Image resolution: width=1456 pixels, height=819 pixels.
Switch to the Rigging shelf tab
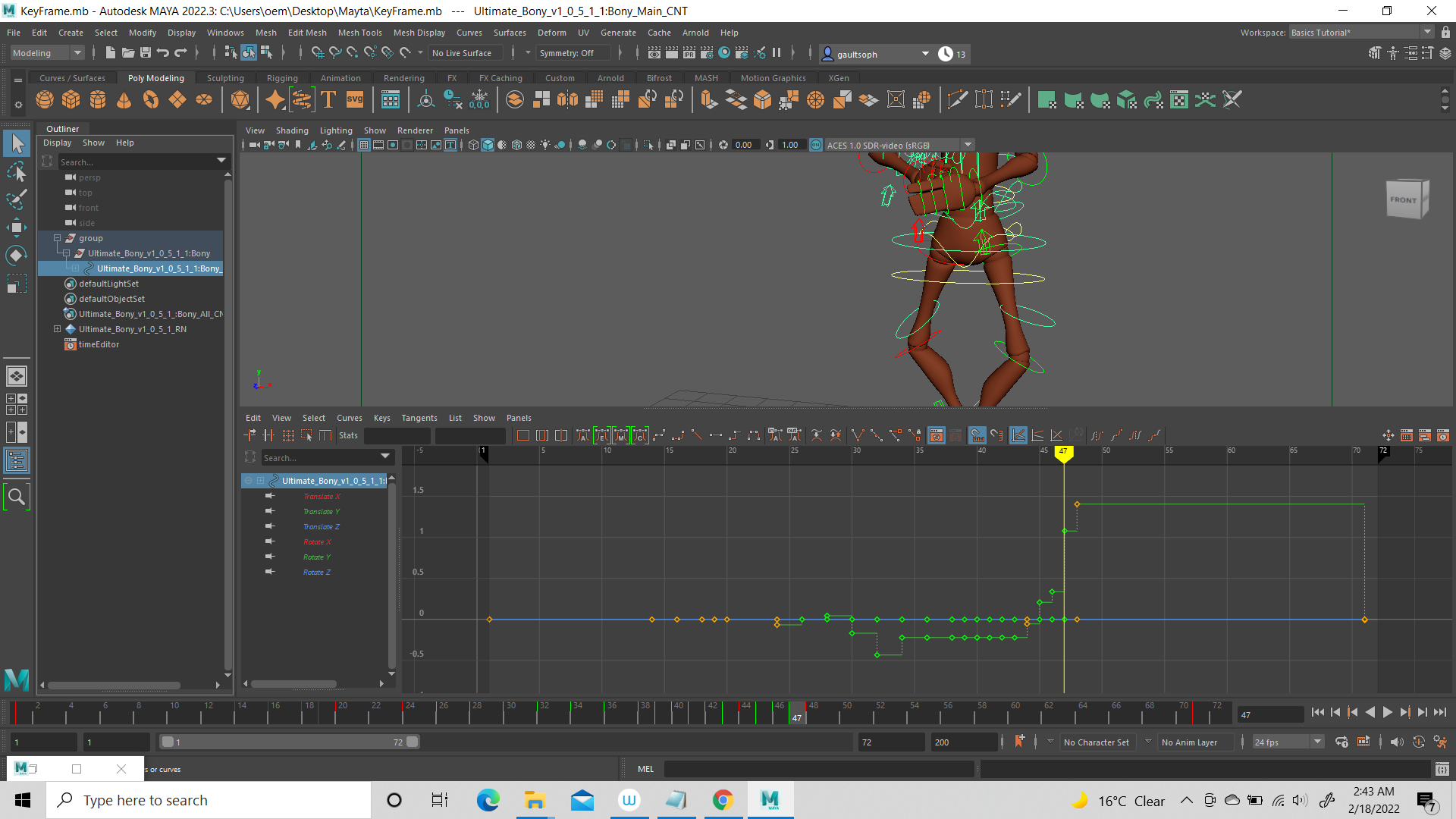pos(281,77)
